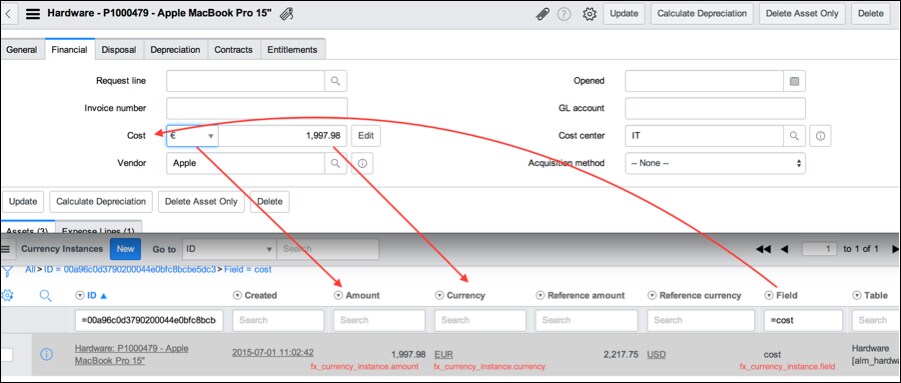Image resolution: width=901 pixels, height=383 pixels.
Task: Click the Invoice number input field
Action: click(257, 108)
